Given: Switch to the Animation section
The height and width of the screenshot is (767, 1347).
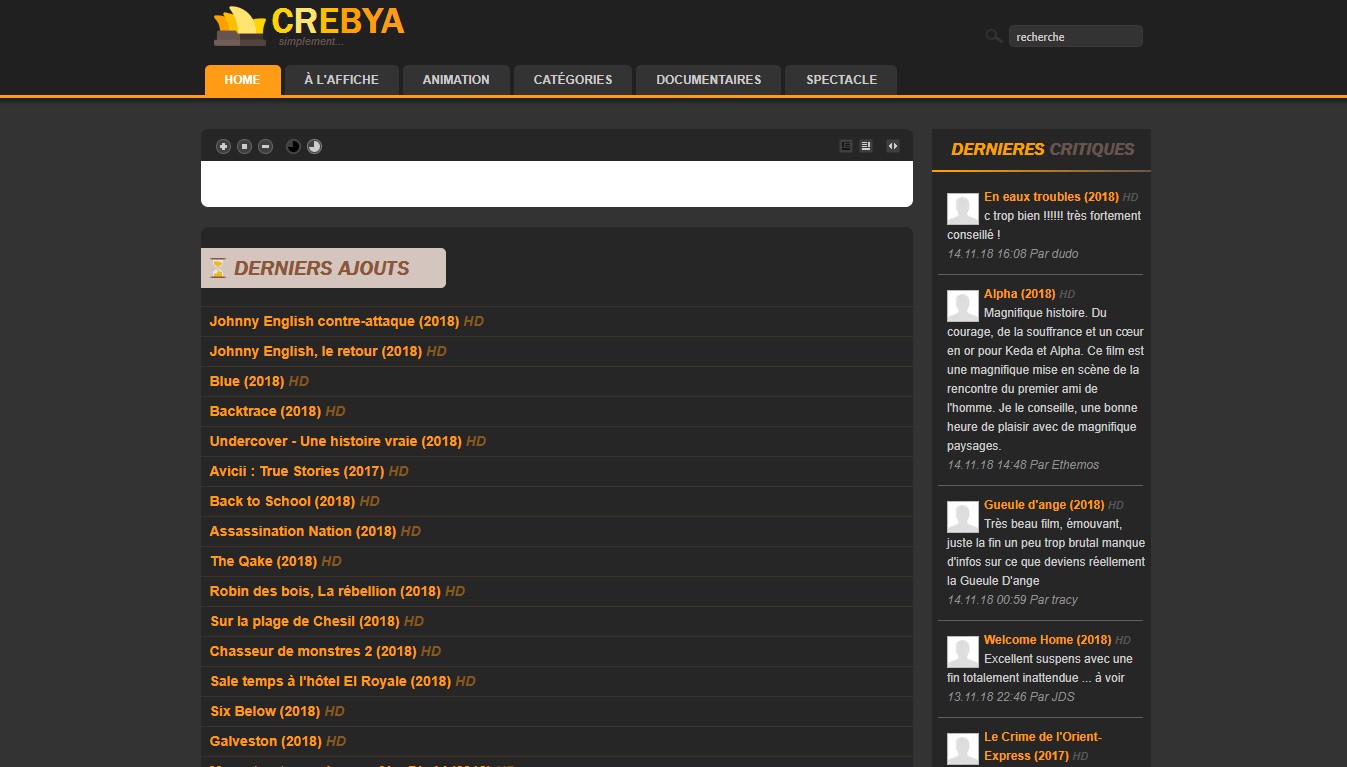Looking at the screenshot, I should tap(456, 79).
